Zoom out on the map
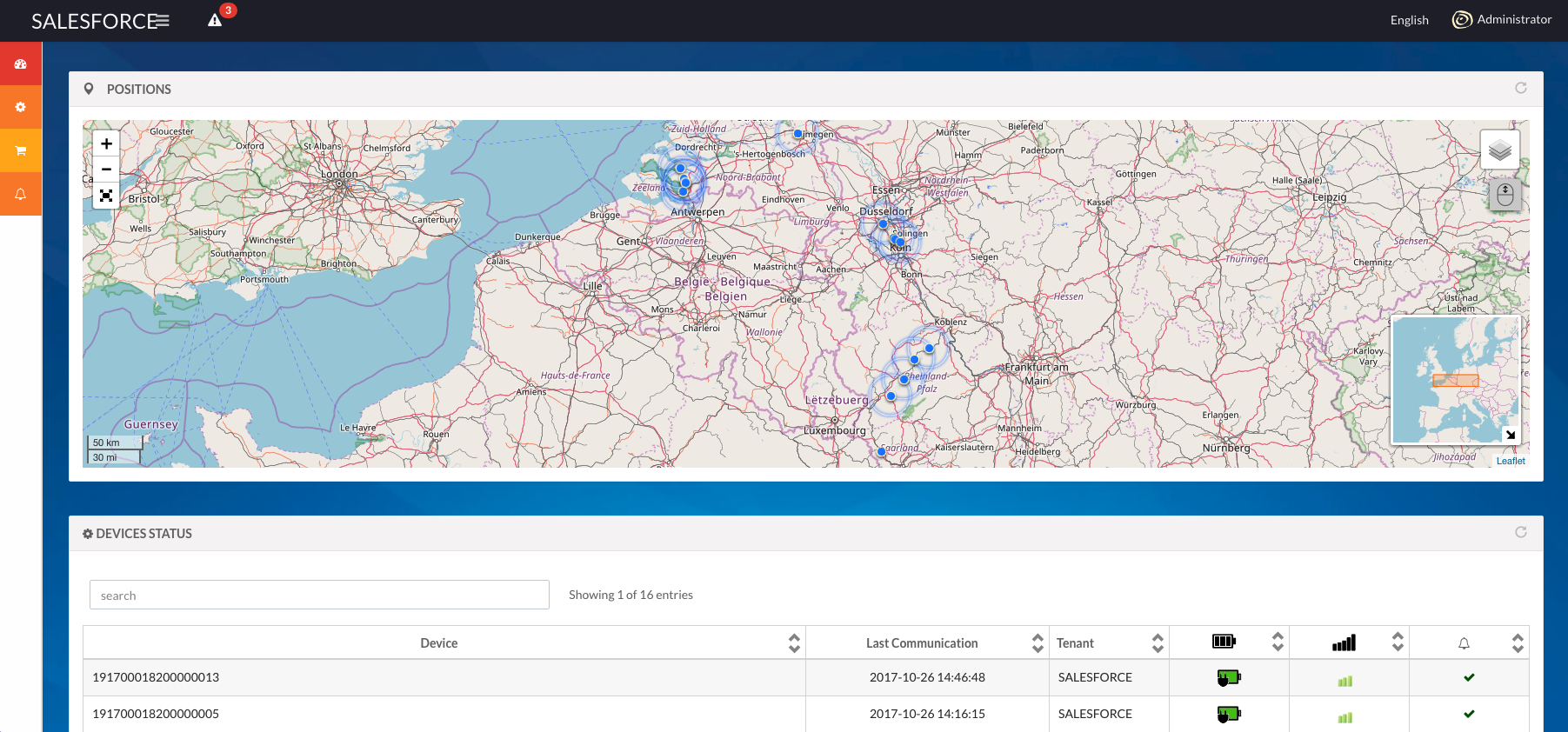This screenshot has width=1568, height=732. 106,170
